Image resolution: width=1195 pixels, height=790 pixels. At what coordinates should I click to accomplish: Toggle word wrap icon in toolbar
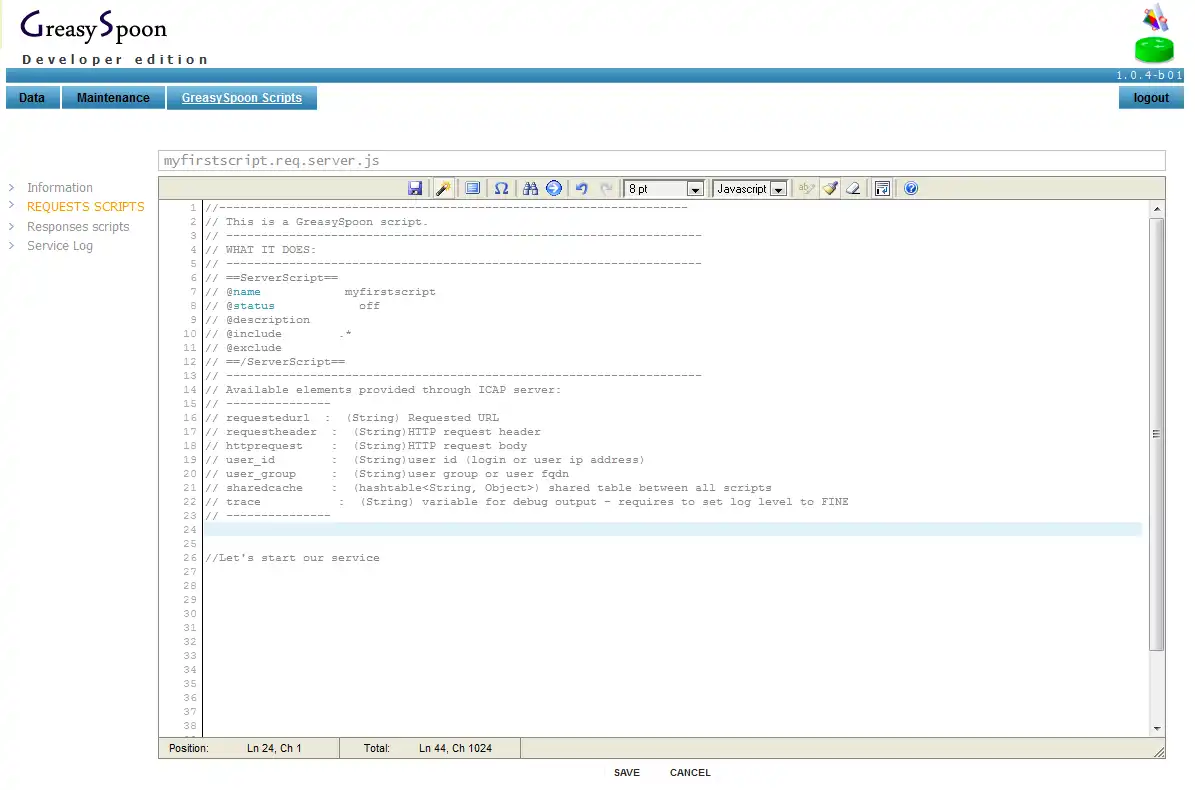point(883,188)
